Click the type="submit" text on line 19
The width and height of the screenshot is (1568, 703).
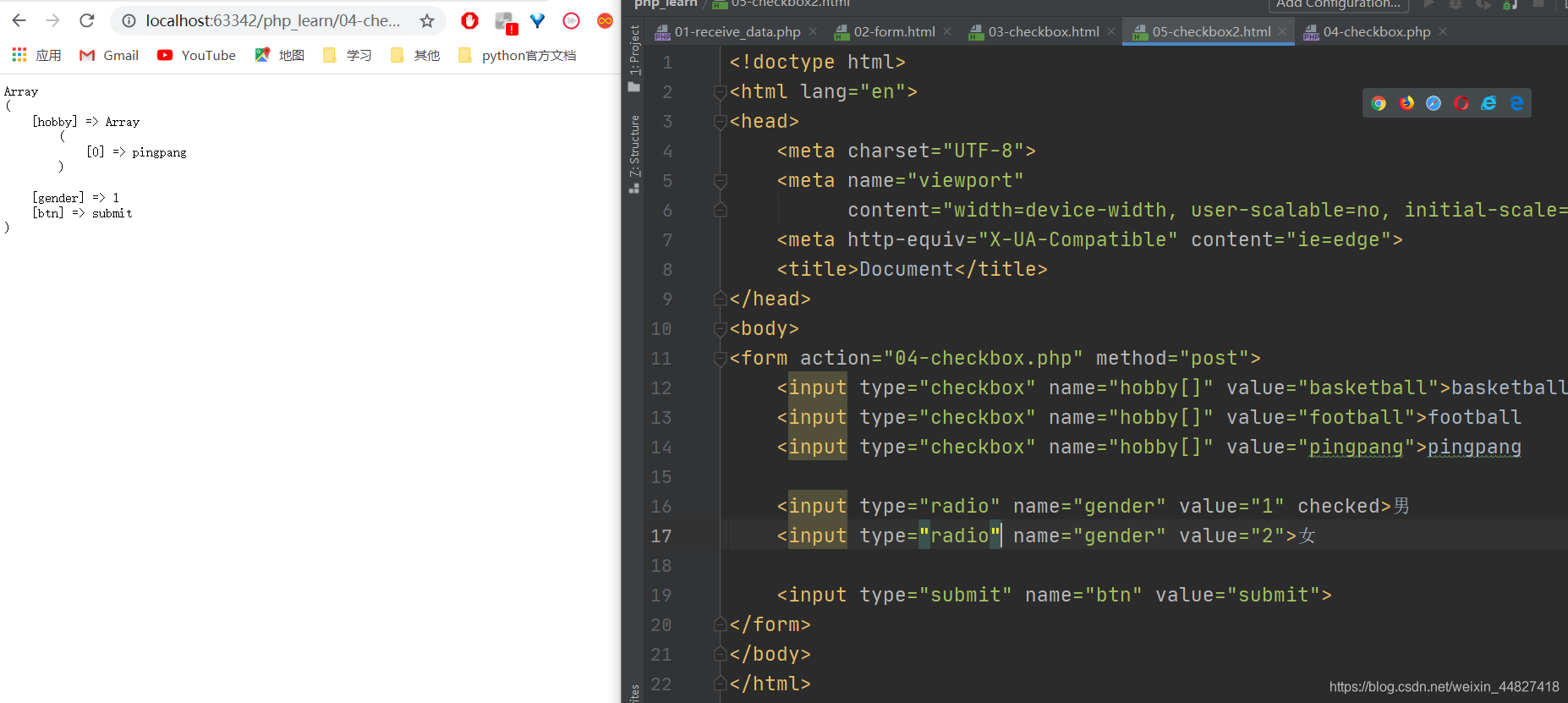[x=935, y=596]
